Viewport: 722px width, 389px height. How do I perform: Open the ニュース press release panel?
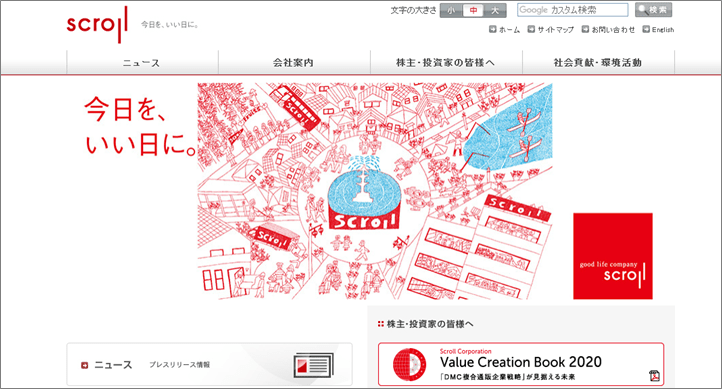210,364
